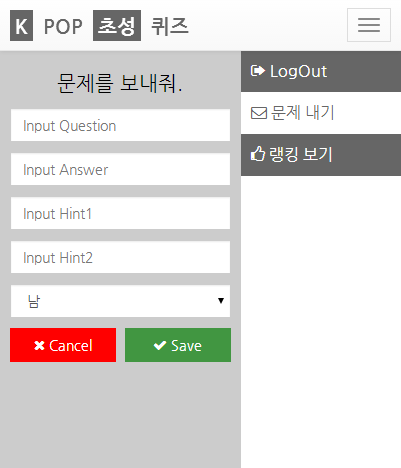401x468 pixels.
Task: Click the X icon on Cancel
Action: click(39, 346)
